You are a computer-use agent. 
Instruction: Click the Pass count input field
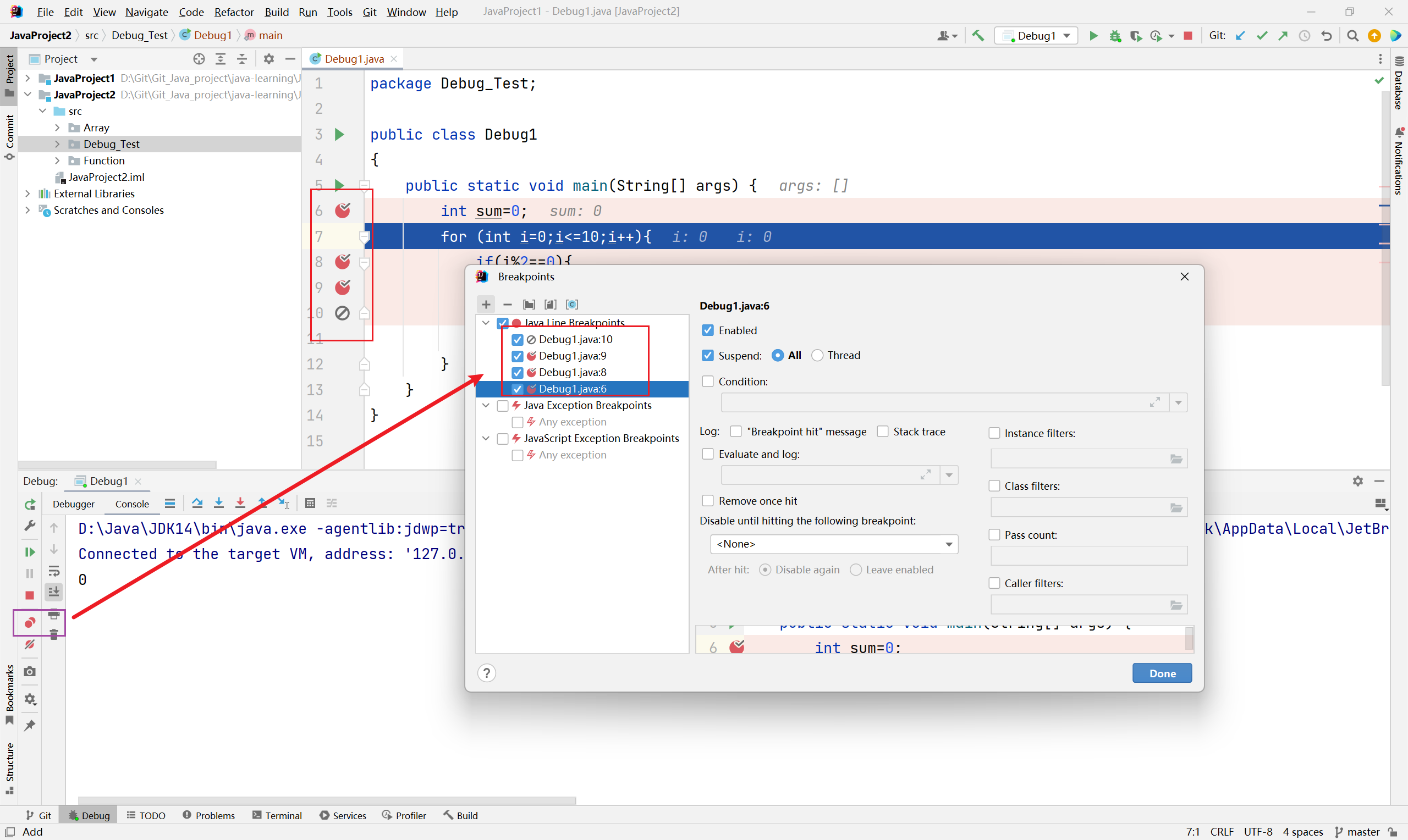[1088, 555]
